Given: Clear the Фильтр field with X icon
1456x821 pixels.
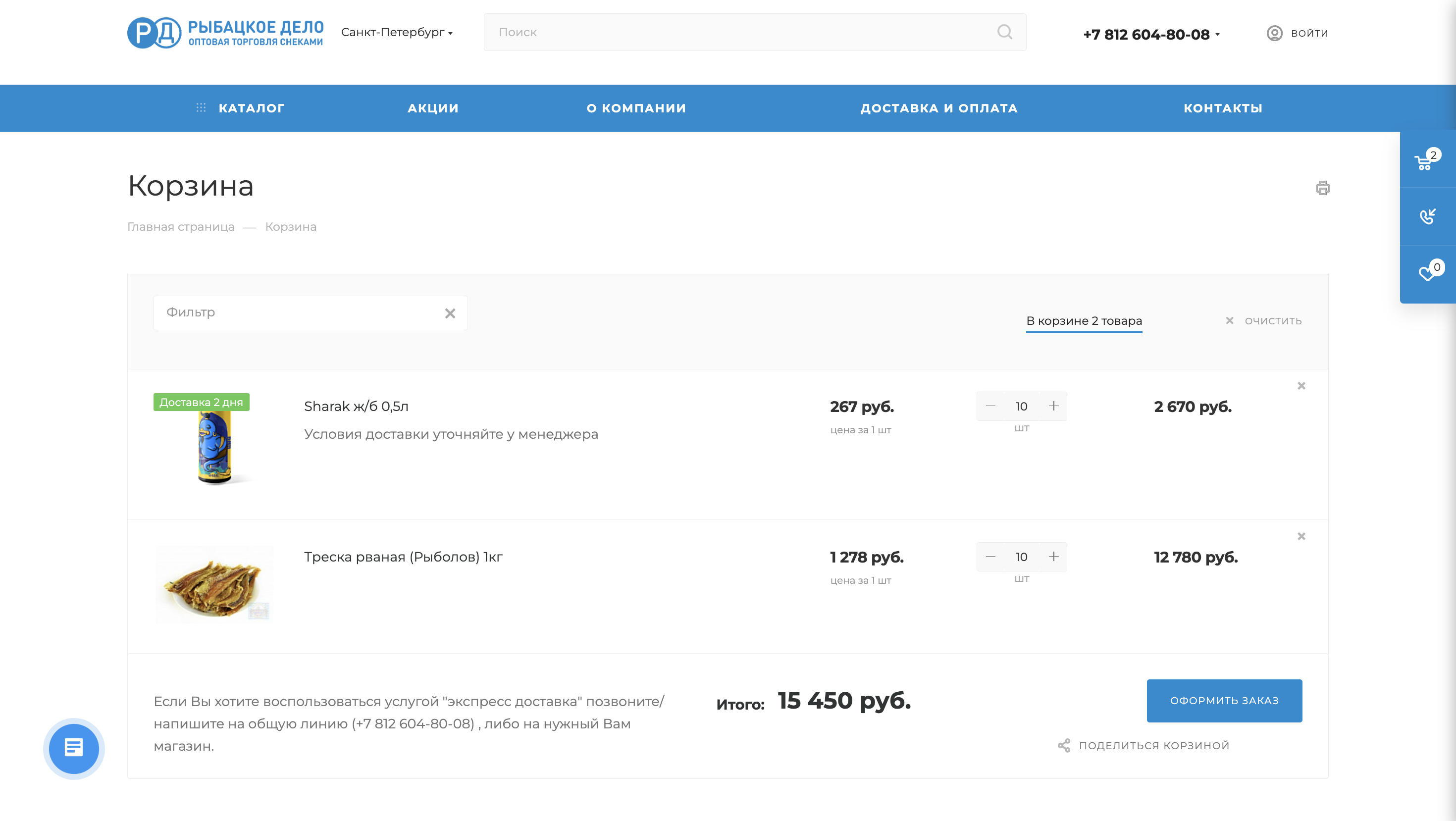Looking at the screenshot, I should pyautogui.click(x=450, y=313).
